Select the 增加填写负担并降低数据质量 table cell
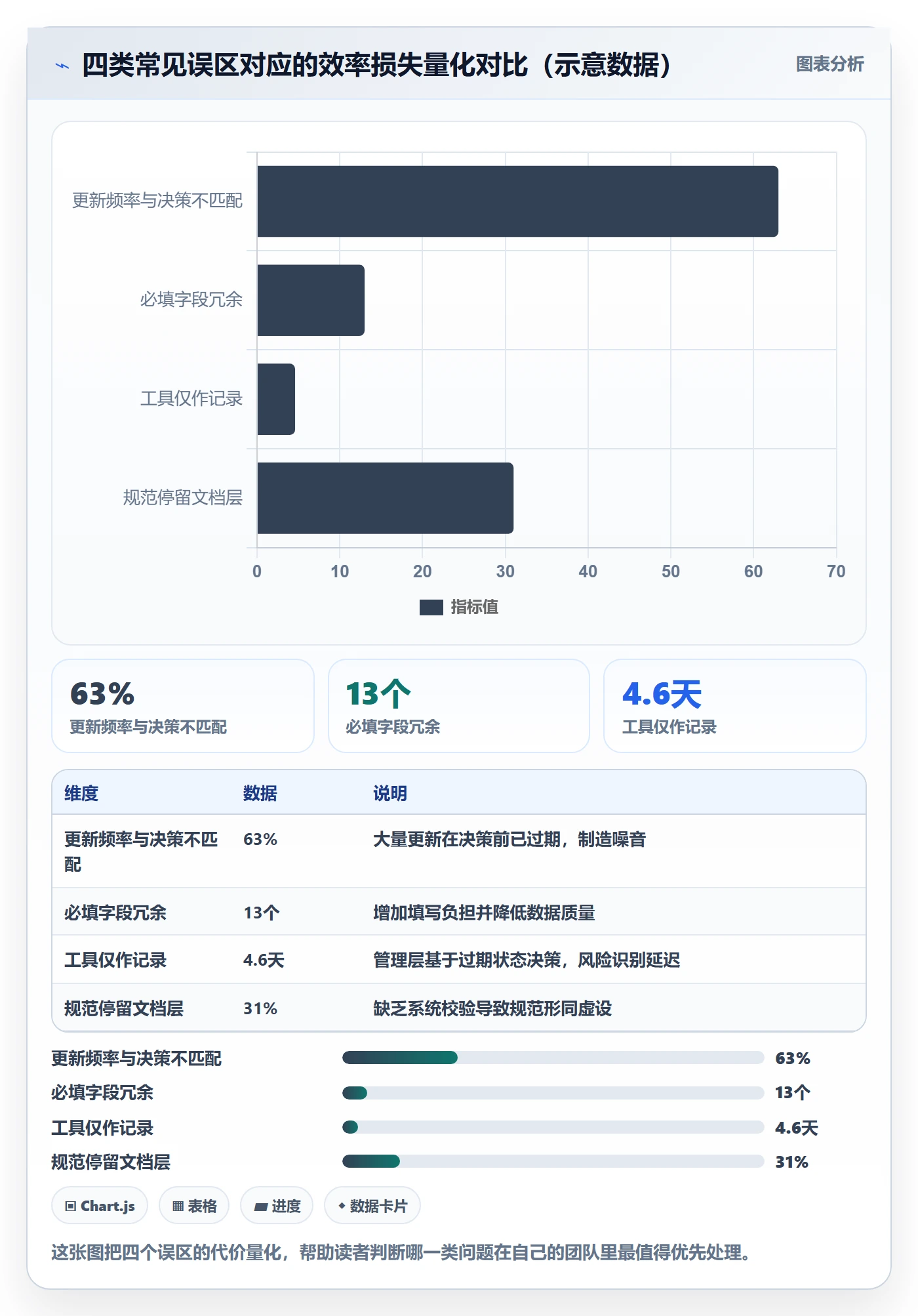This screenshot has width=918, height=1316. [x=484, y=913]
